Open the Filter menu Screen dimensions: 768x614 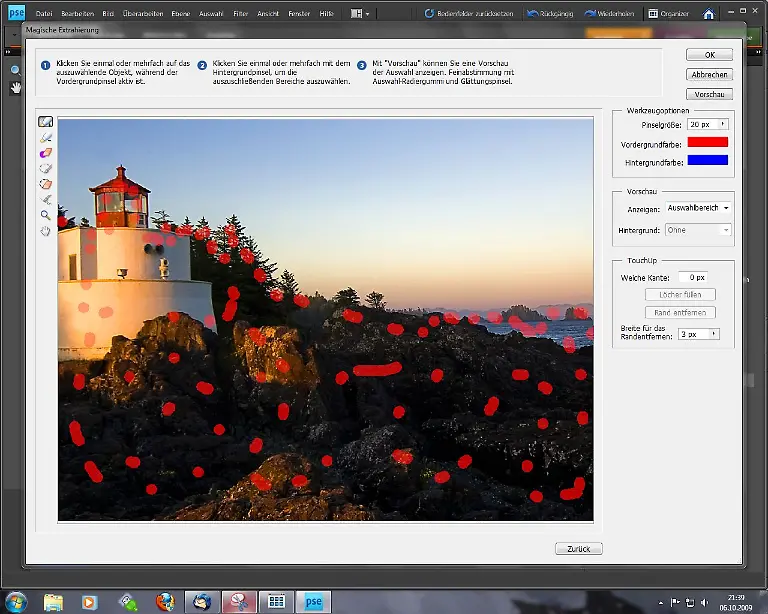(241, 14)
